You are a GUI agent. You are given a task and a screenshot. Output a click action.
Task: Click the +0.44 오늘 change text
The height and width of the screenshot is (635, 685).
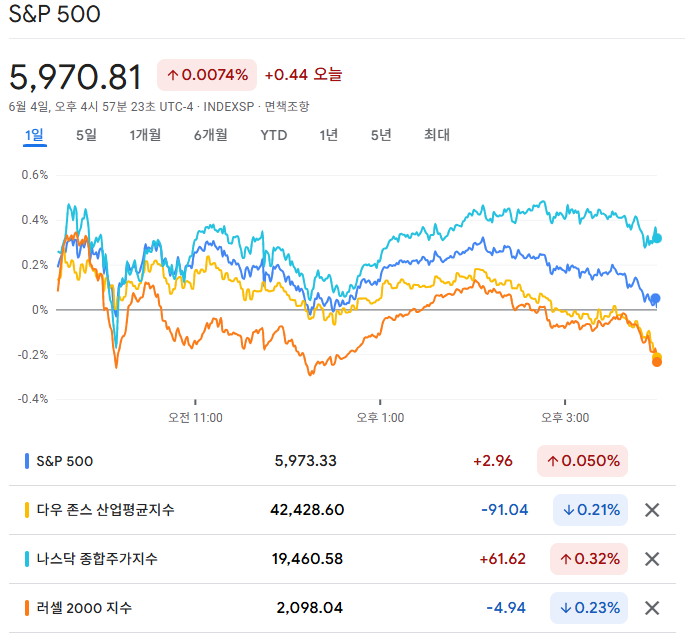303,75
